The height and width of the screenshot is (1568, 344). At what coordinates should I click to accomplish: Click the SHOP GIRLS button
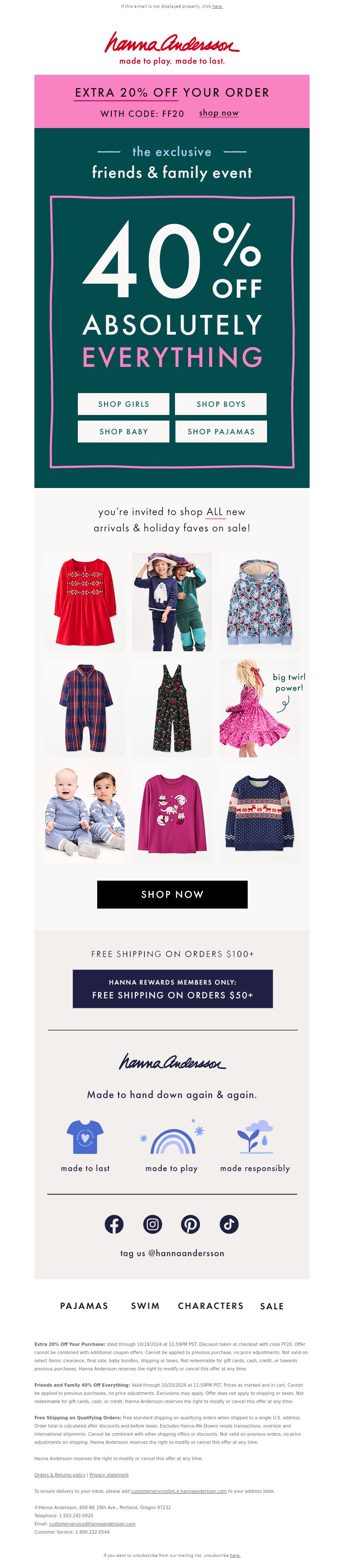click(123, 403)
